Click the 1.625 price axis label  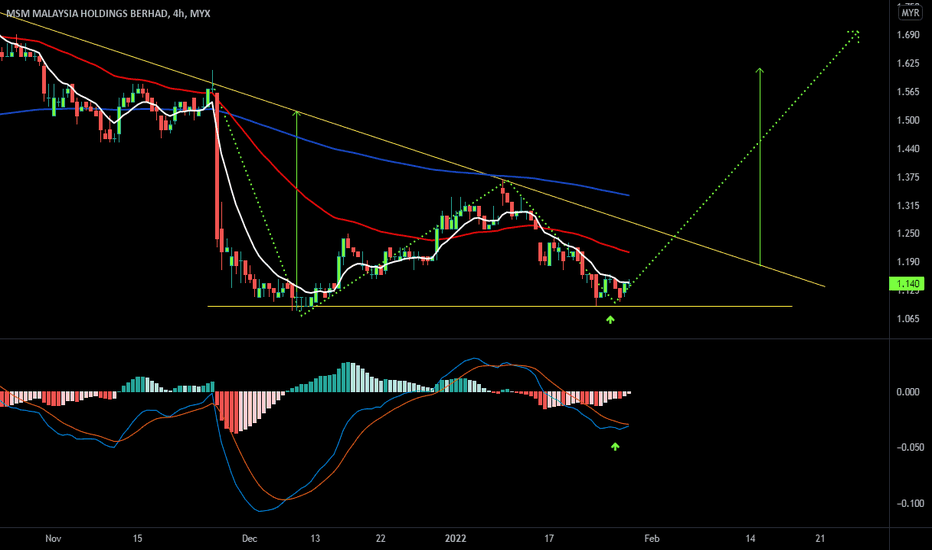pyautogui.click(x=908, y=63)
